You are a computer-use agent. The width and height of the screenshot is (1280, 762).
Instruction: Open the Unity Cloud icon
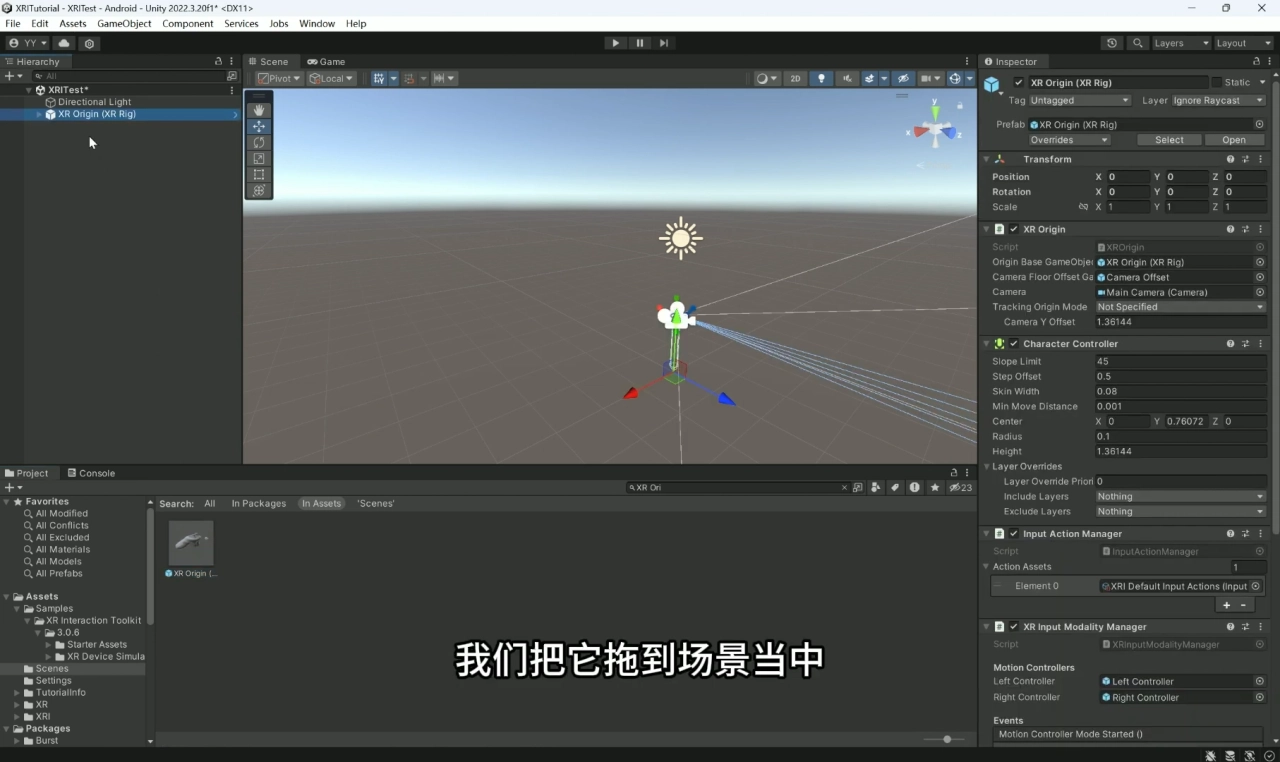point(64,43)
